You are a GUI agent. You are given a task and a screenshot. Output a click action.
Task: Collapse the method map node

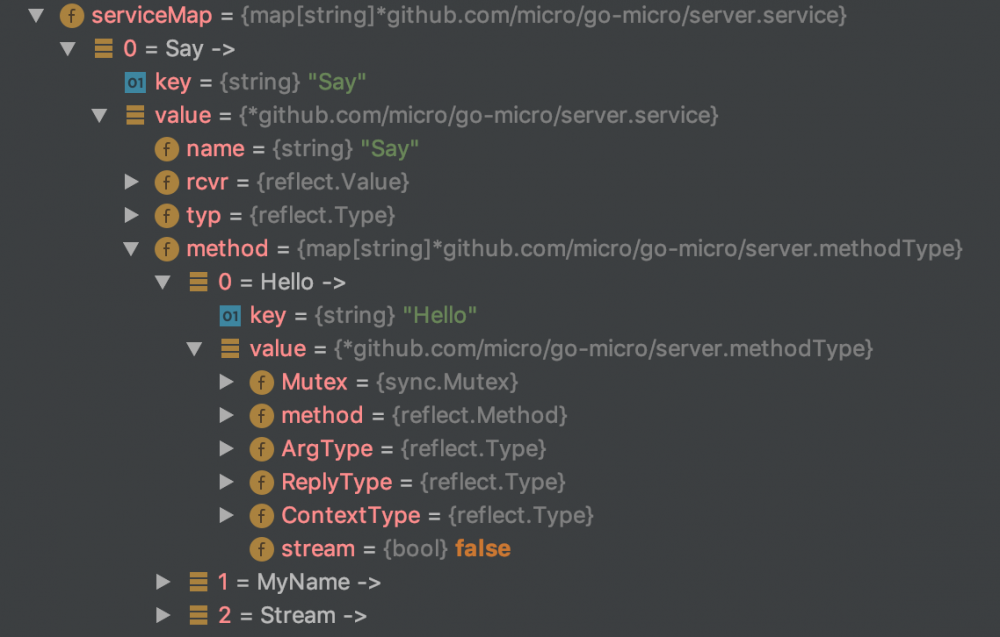coord(131,249)
